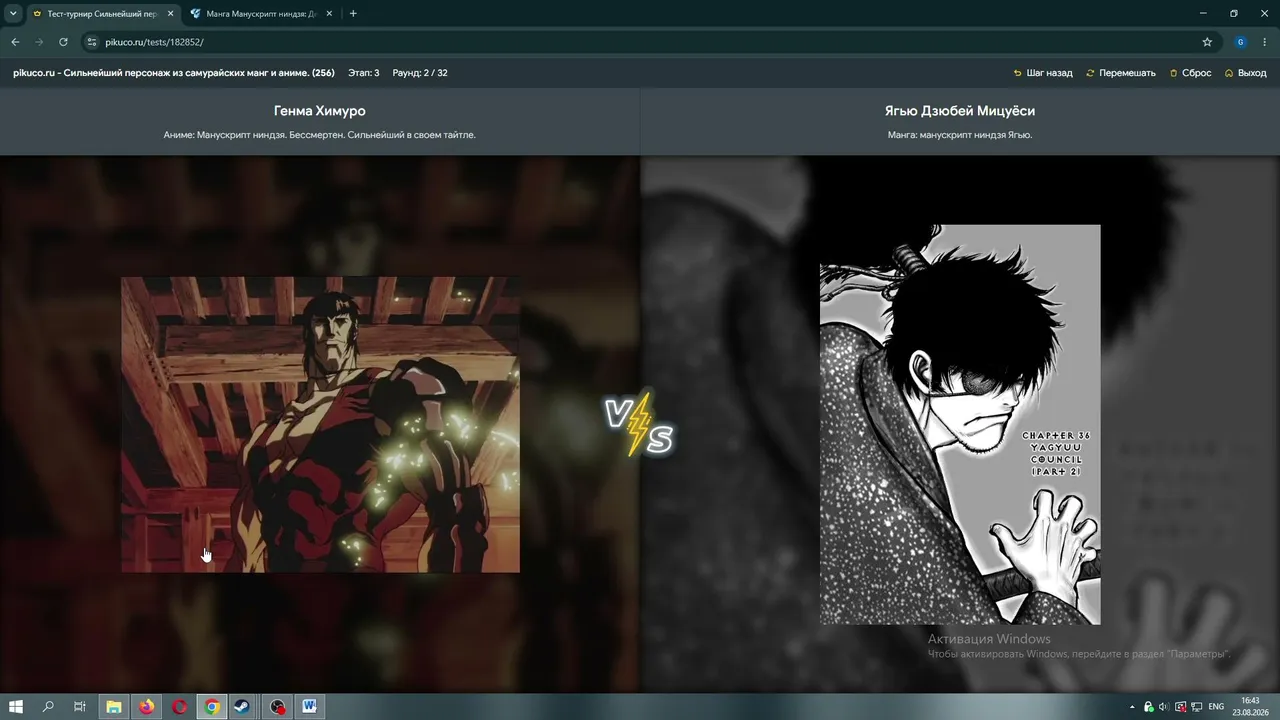Click the Раунд: 2 / 32 counter
This screenshot has height=720, width=1280.
[420, 73]
